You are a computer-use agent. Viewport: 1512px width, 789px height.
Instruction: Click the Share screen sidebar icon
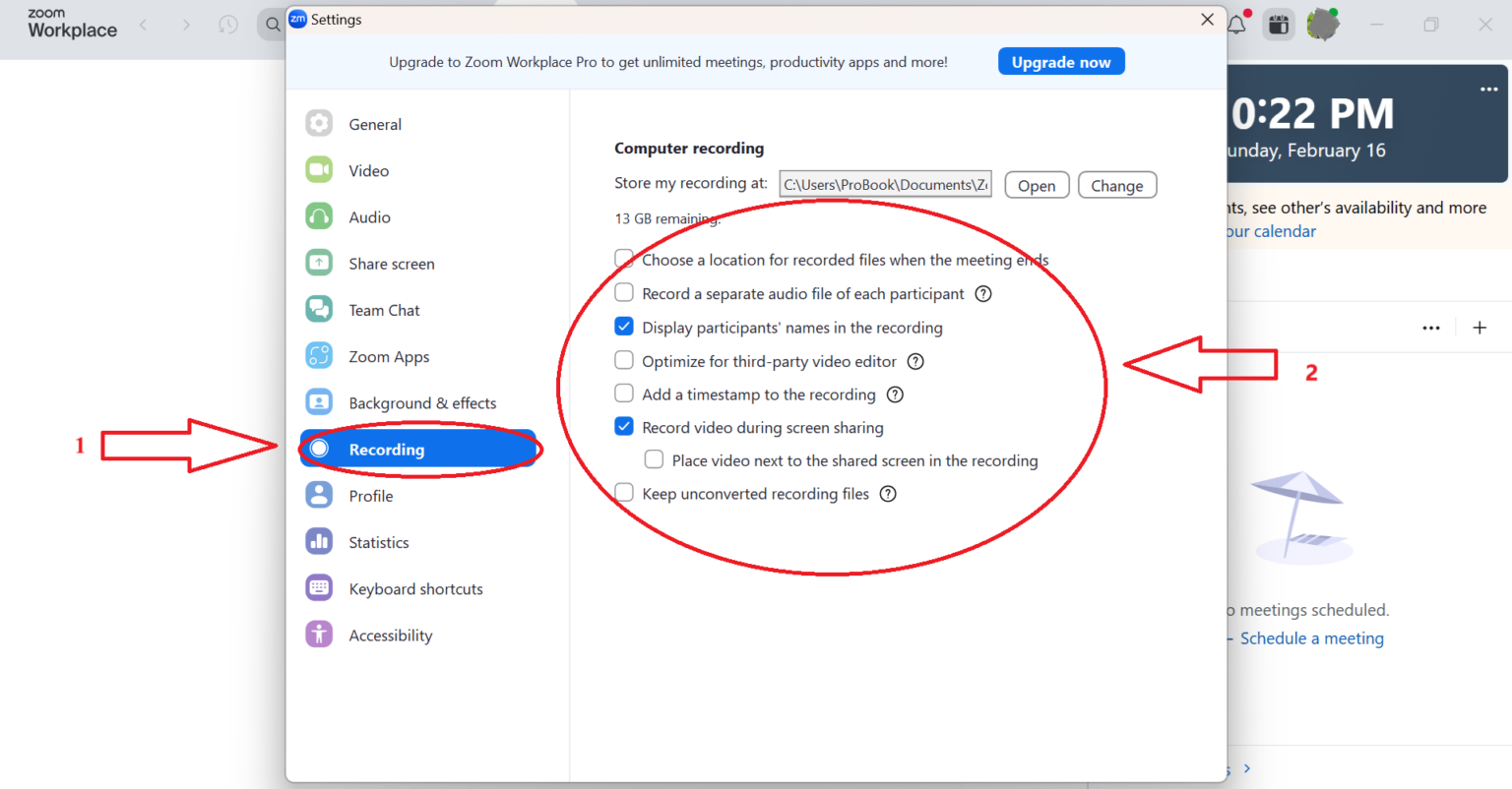pos(319,263)
